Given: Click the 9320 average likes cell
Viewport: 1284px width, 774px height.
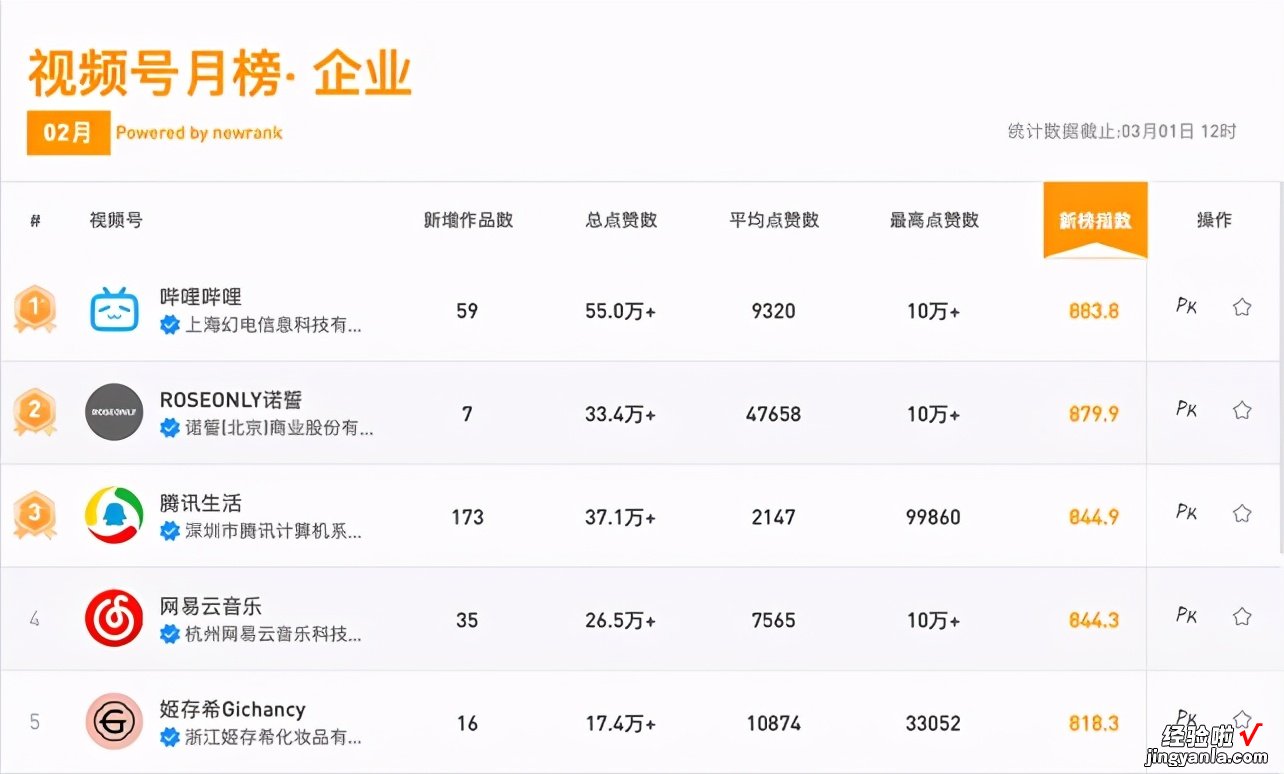Looking at the screenshot, I should (774, 311).
